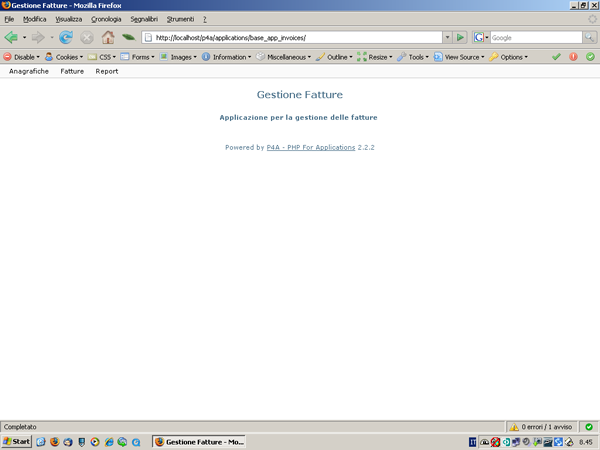Open the Home page icon
Screen dimensions: 600x450
[108, 37]
